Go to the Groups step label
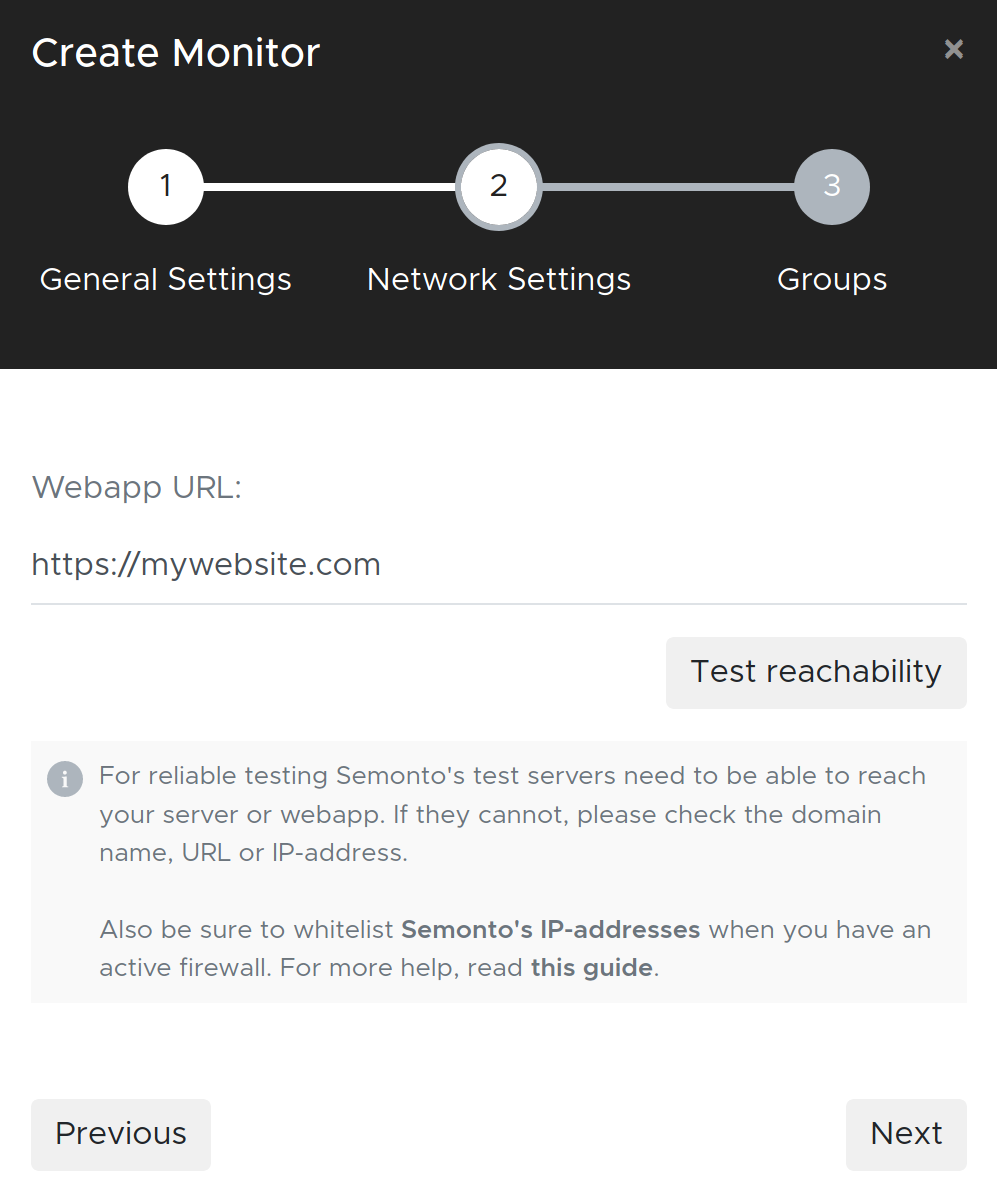This screenshot has height=1202, width=997. click(831, 279)
